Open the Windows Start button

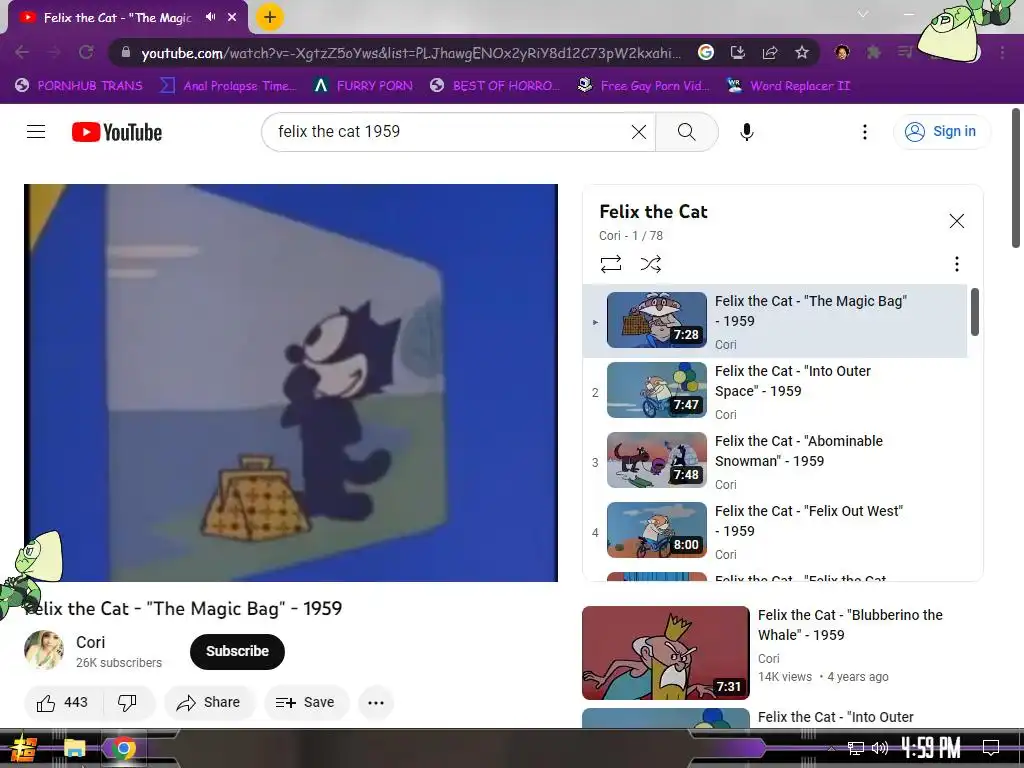click(x=24, y=748)
